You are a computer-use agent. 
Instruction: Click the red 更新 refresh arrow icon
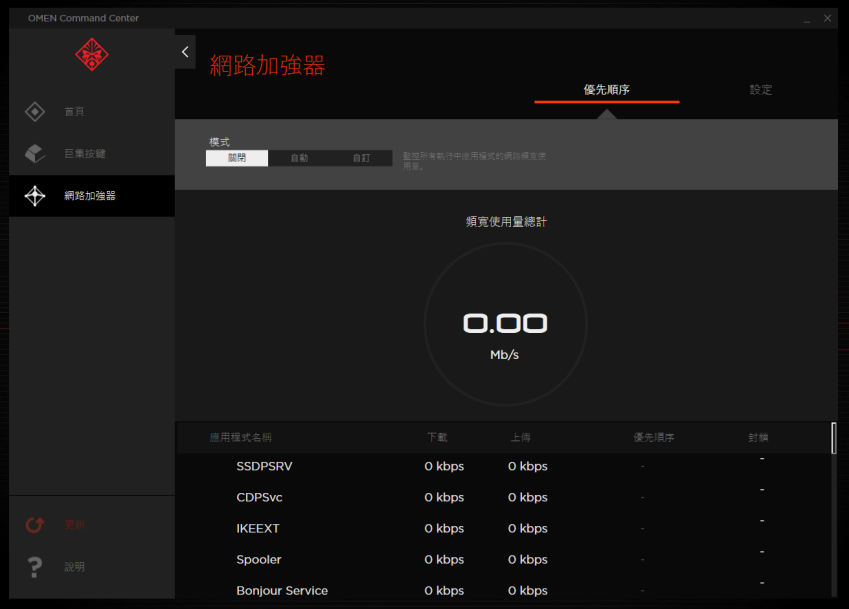click(x=35, y=525)
